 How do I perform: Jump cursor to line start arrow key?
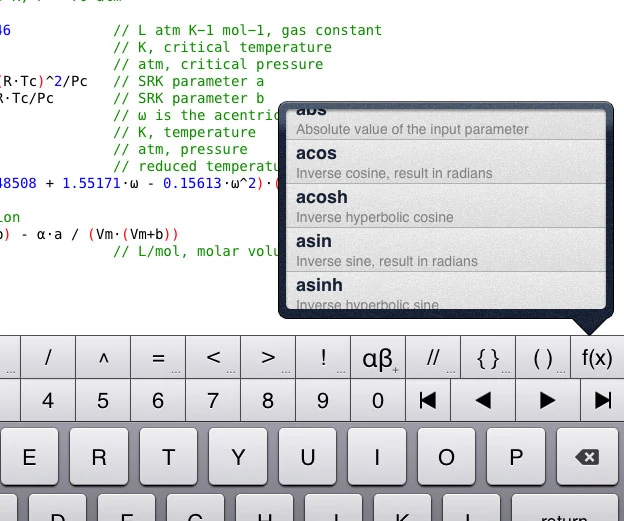pos(428,400)
